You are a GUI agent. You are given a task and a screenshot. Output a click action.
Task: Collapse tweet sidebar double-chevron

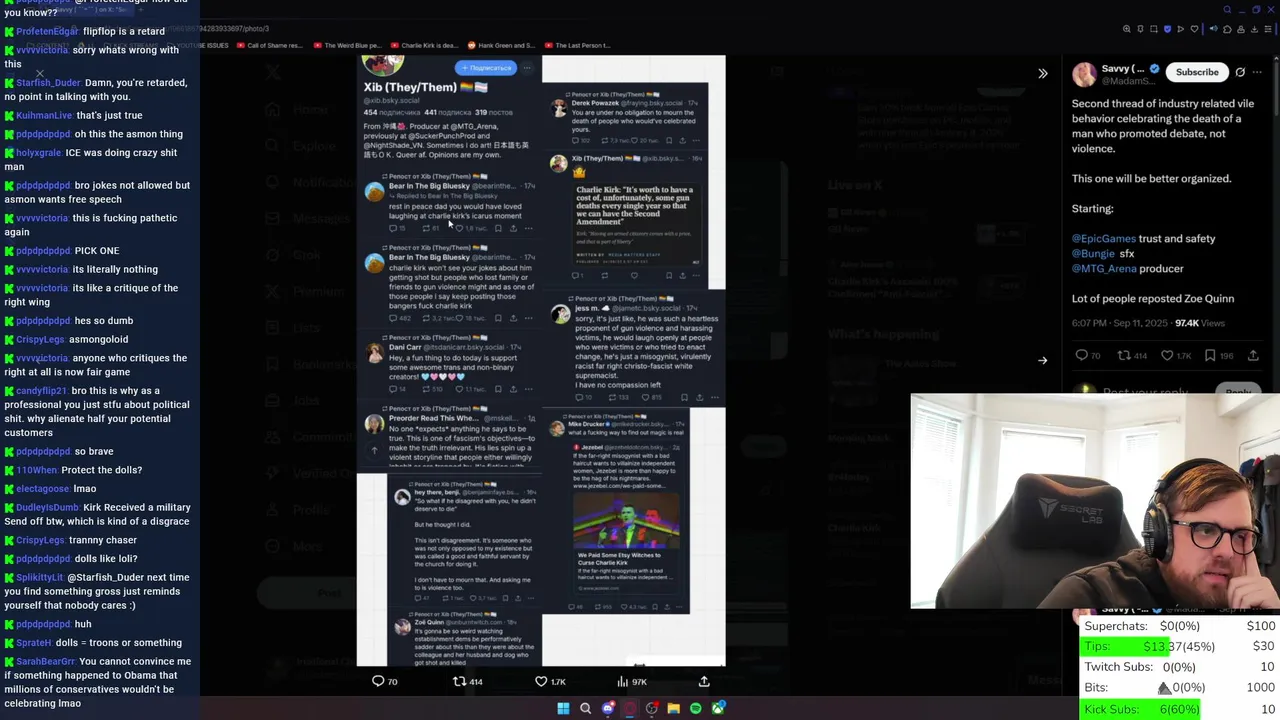(1042, 73)
